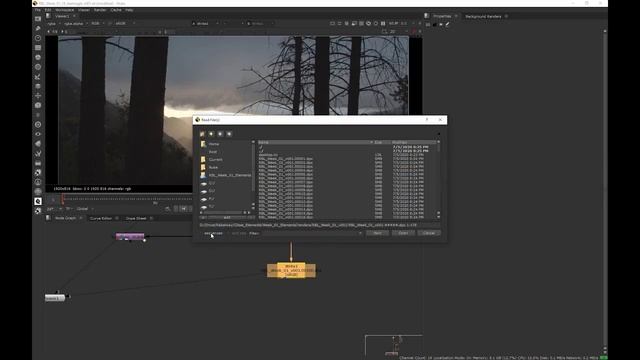Open the Draw nodes toolbar menu
The height and width of the screenshot is (360, 640).
point(38,28)
